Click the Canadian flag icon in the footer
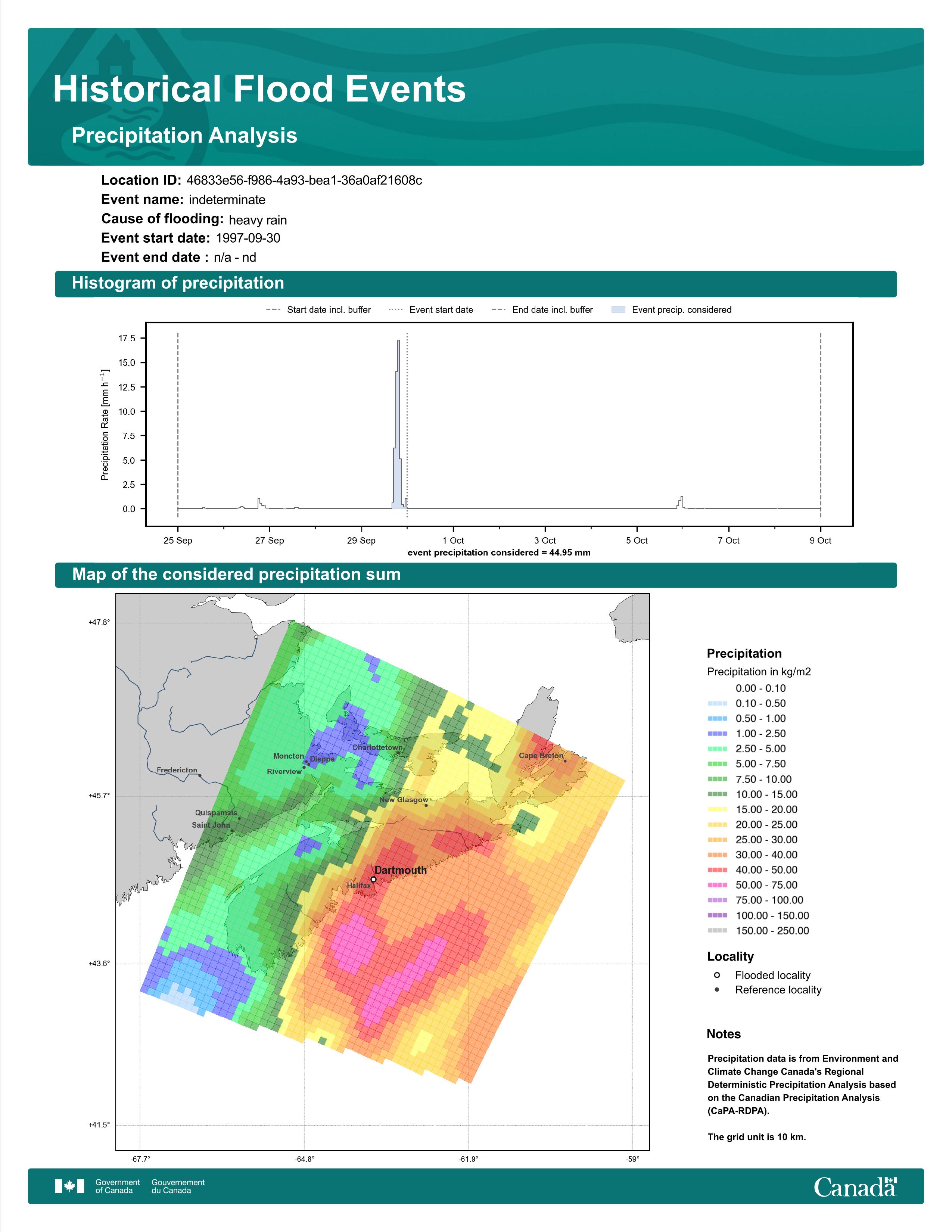Screen dimensions: 952x1232 click(69, 1186)
